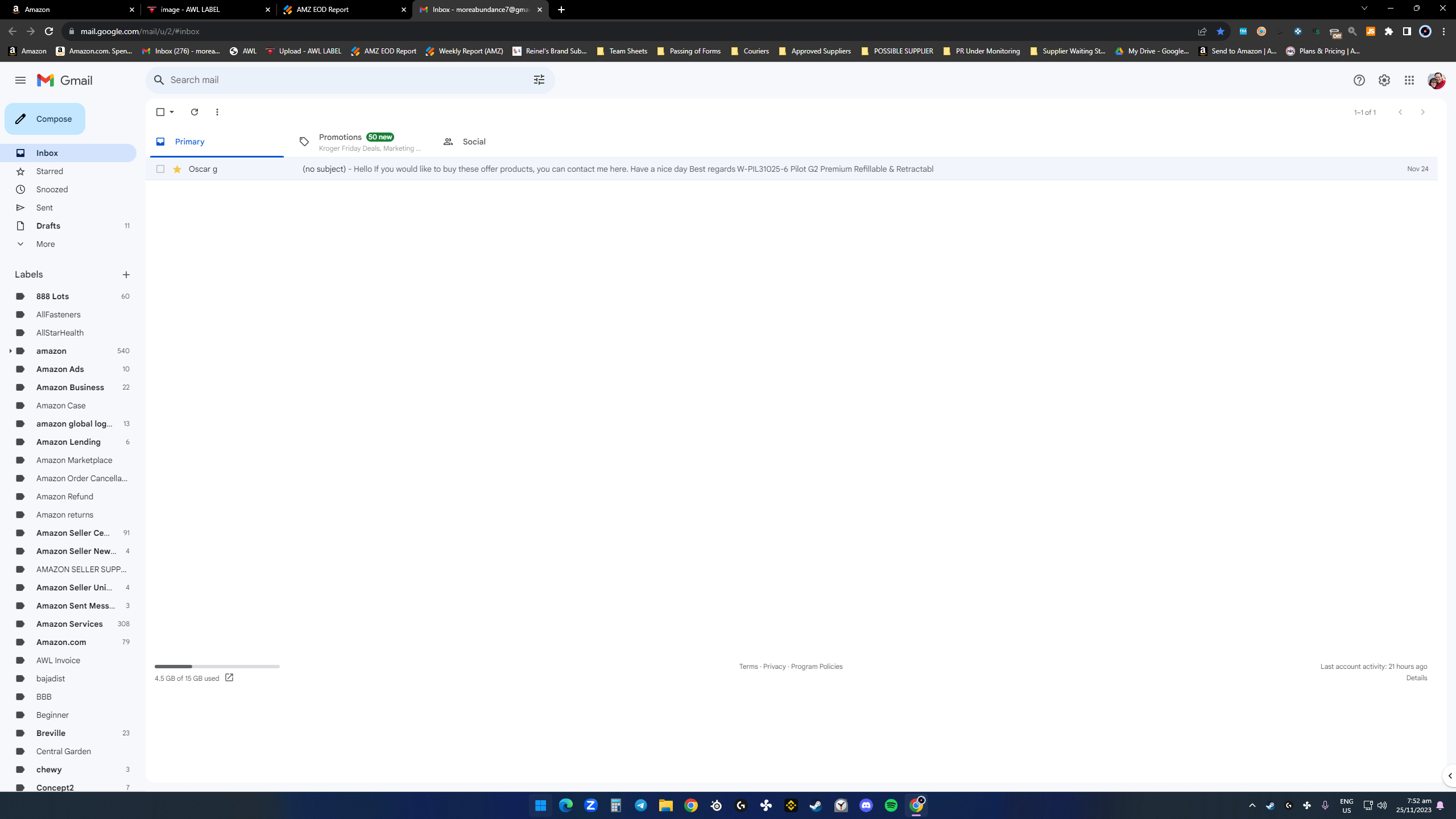Show the side panel arrow
The image size is (1456, 819).
click(x=1450, y=776)
